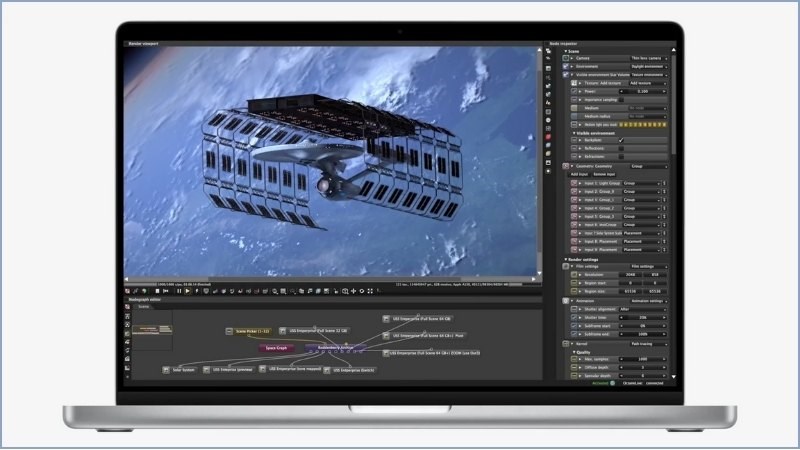Toggle the Importance sampling checkbox
800x450 pixels.
tap(621, 100)
